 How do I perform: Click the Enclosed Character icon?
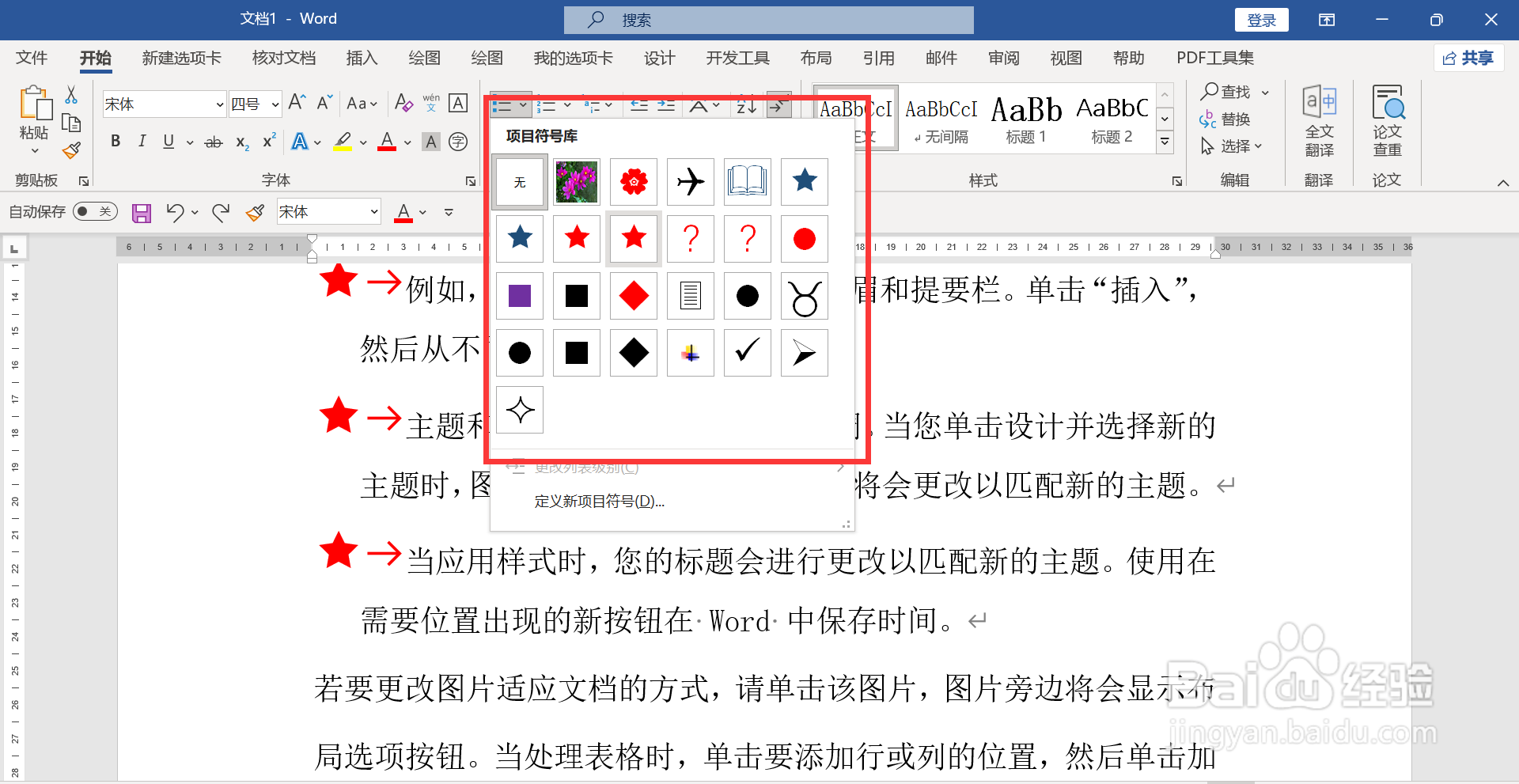click(x=458, y=142)
